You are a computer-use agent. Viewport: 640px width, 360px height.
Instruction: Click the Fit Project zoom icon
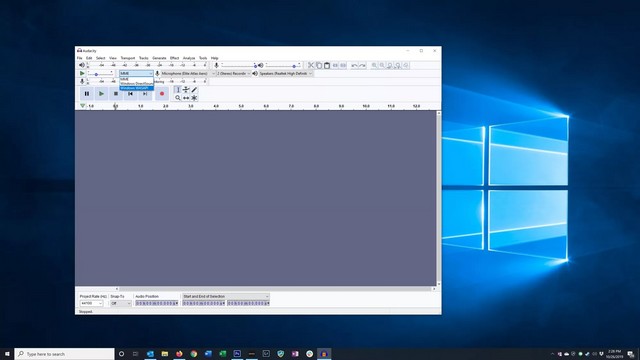pyautogui.click(x=398, y=65)
